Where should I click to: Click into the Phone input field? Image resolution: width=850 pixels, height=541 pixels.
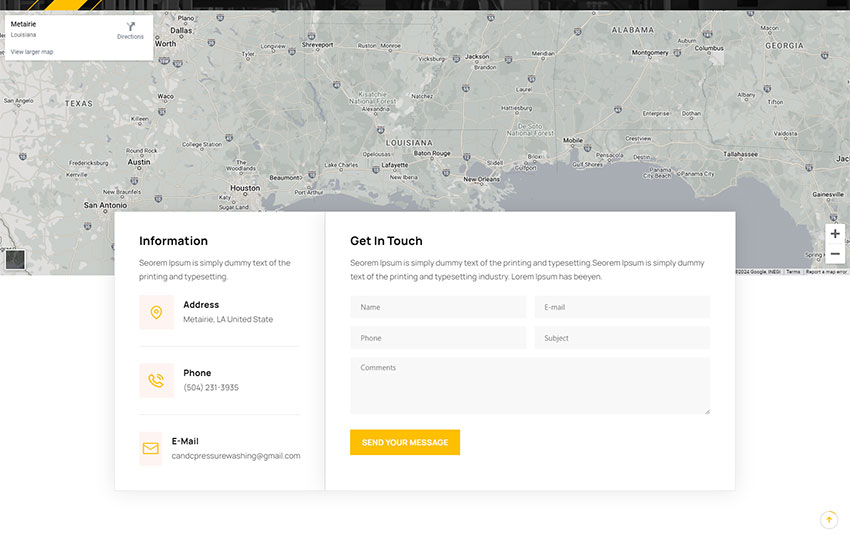pyautogui.click(x=438, y=338)
